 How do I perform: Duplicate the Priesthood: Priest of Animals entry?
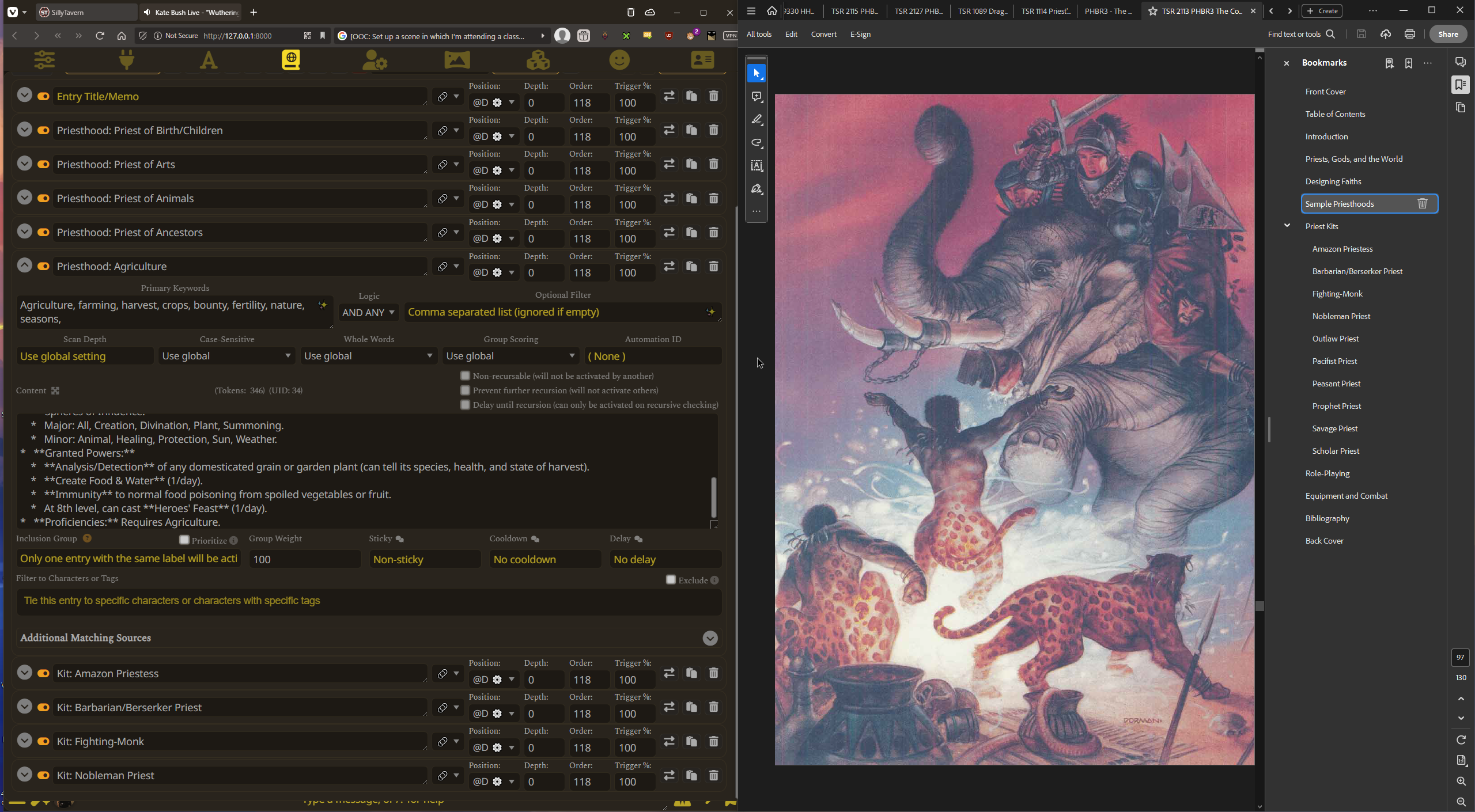pos(691,198)
